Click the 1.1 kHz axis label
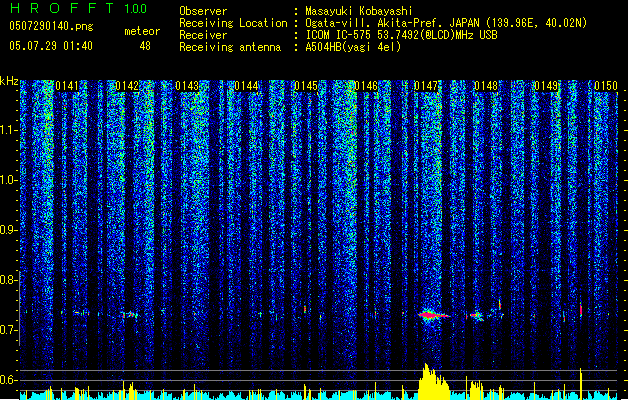Viewport: 629px width, 400px height. (9, 130)
